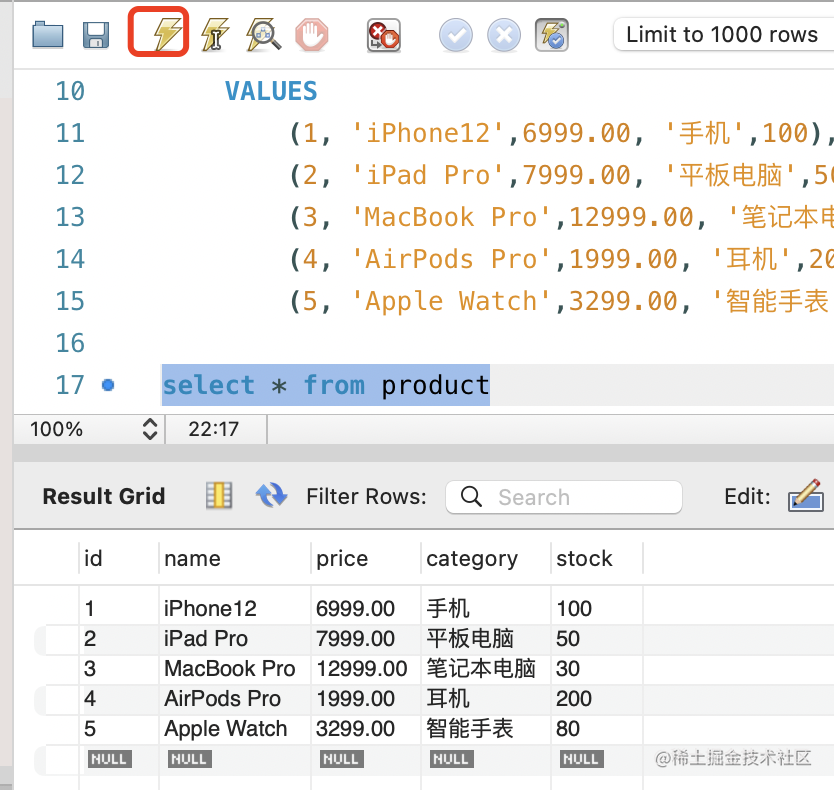Rollback the current transaction
Screen dimensions: 834x790
coord(504,36)
